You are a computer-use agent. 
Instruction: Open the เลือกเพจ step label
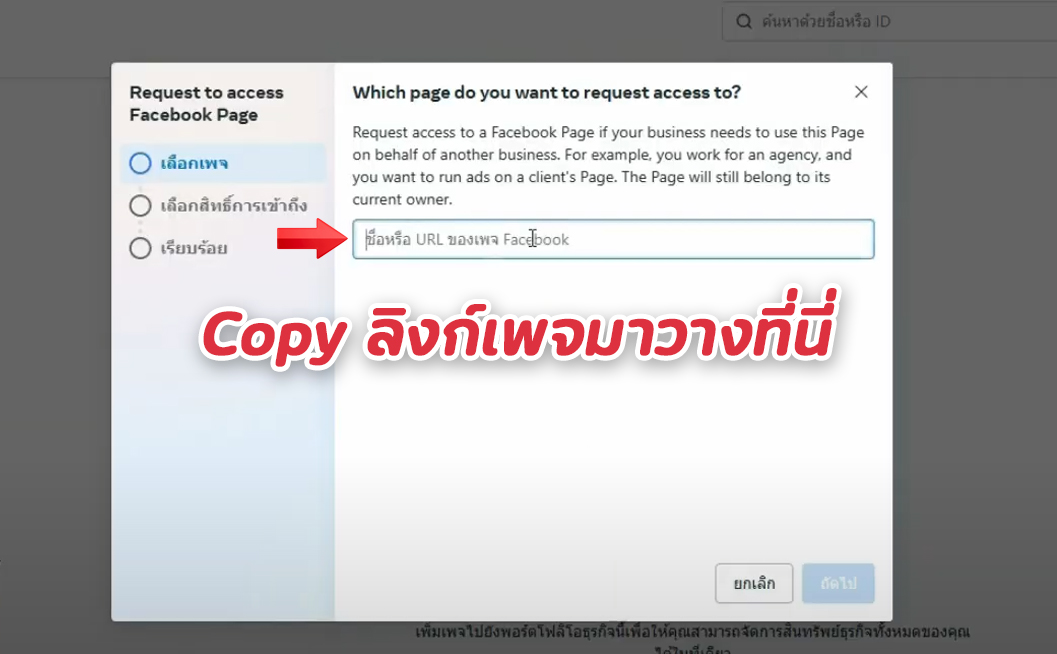point(194,163)
